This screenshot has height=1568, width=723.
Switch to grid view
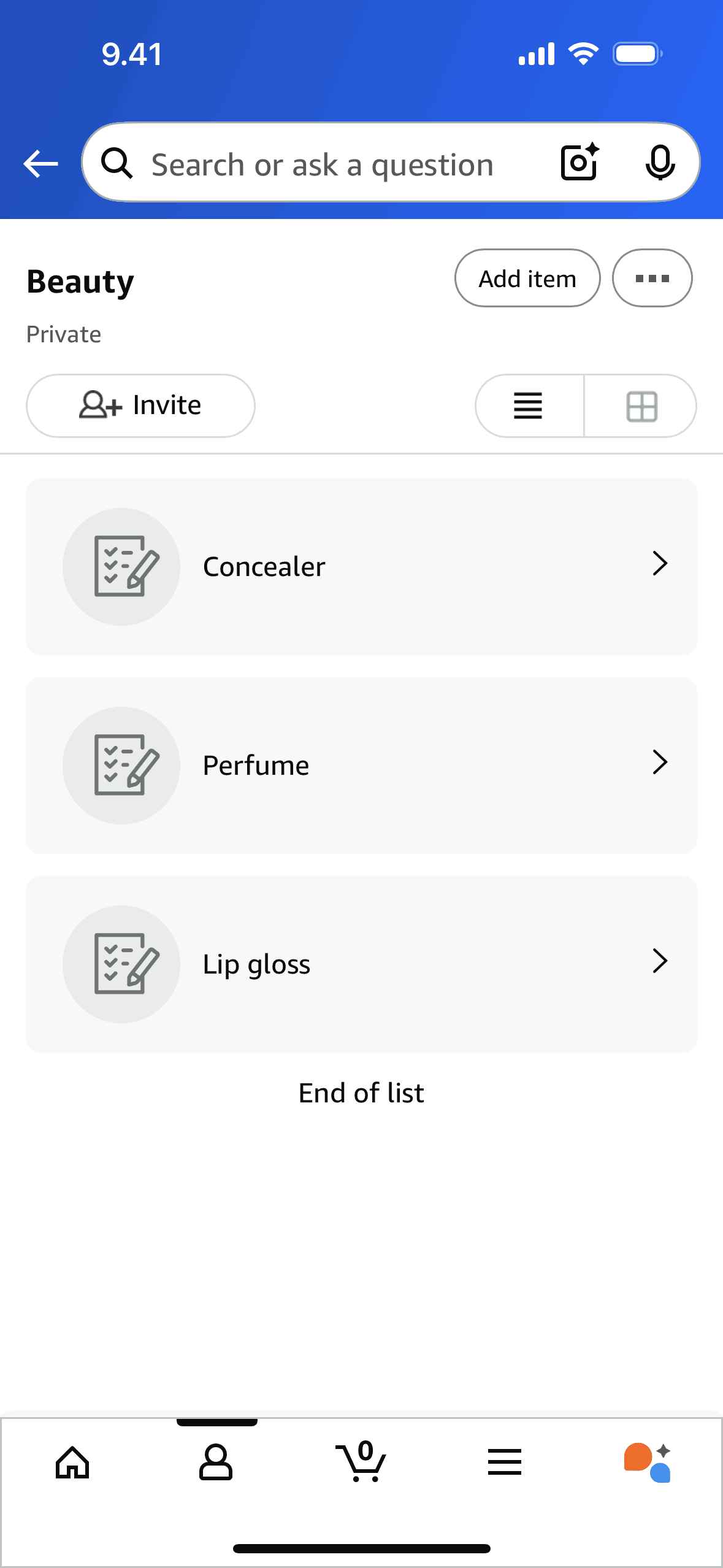click(x=641, y=405)
